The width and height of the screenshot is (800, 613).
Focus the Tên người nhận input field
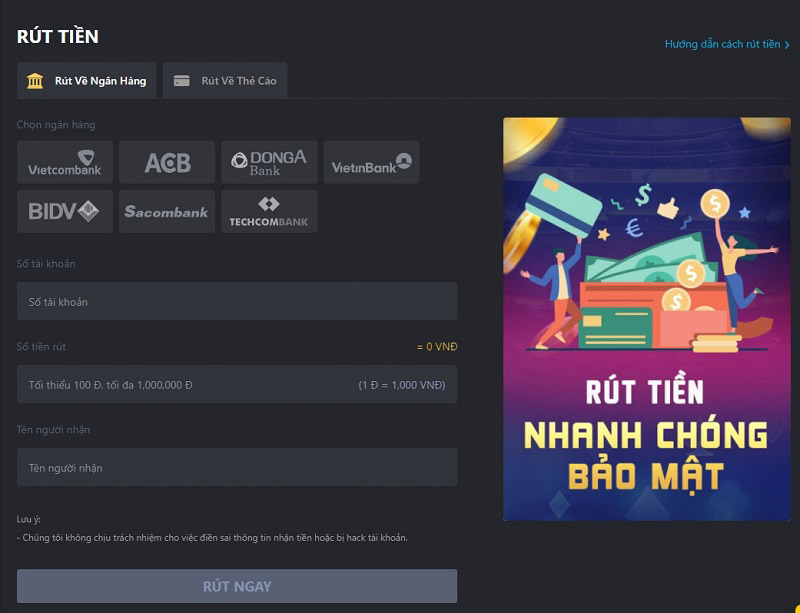(x=237, y=468)
